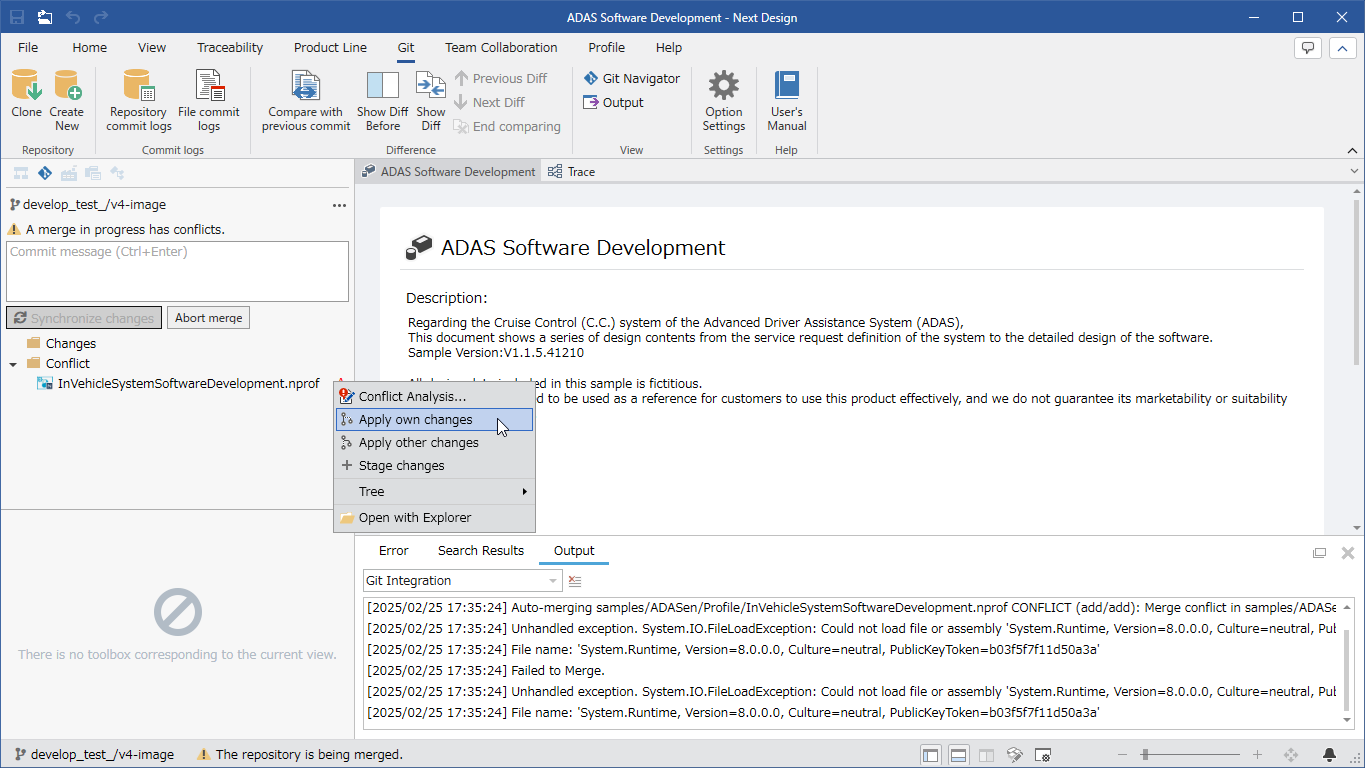Image resolution: width=1365 pixels, height=768 pixels.
Task: Select the Trace document tab
Action: (x=571, y=172)
